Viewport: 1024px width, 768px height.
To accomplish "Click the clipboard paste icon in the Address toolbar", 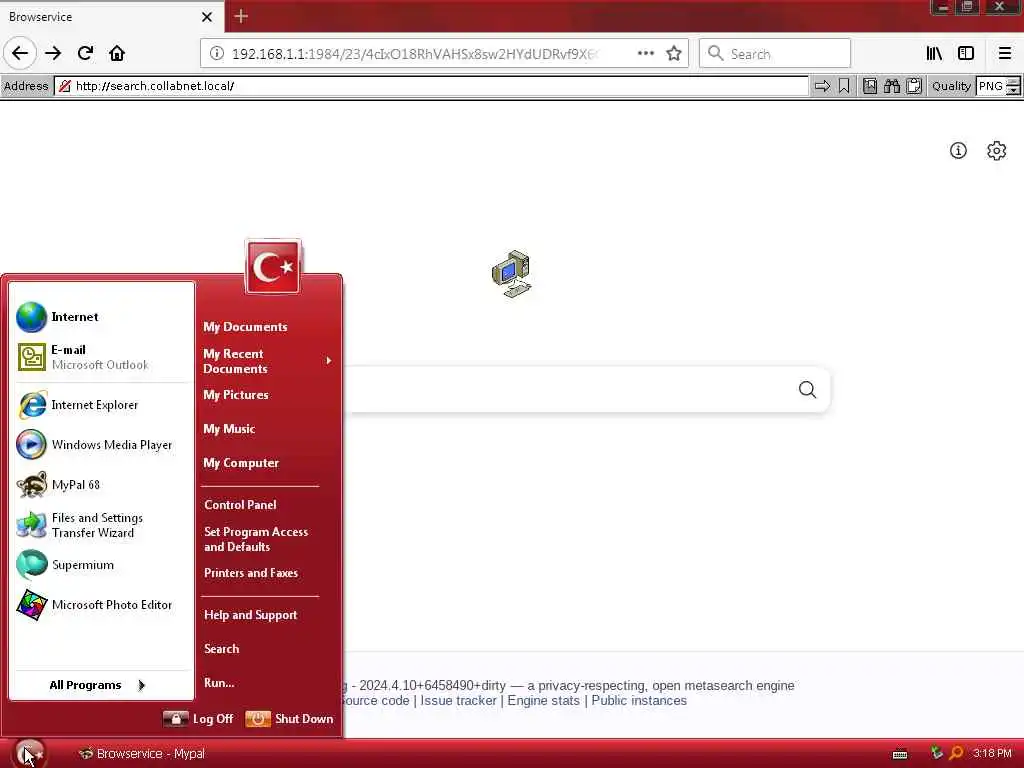I will [x=914, y=86].
